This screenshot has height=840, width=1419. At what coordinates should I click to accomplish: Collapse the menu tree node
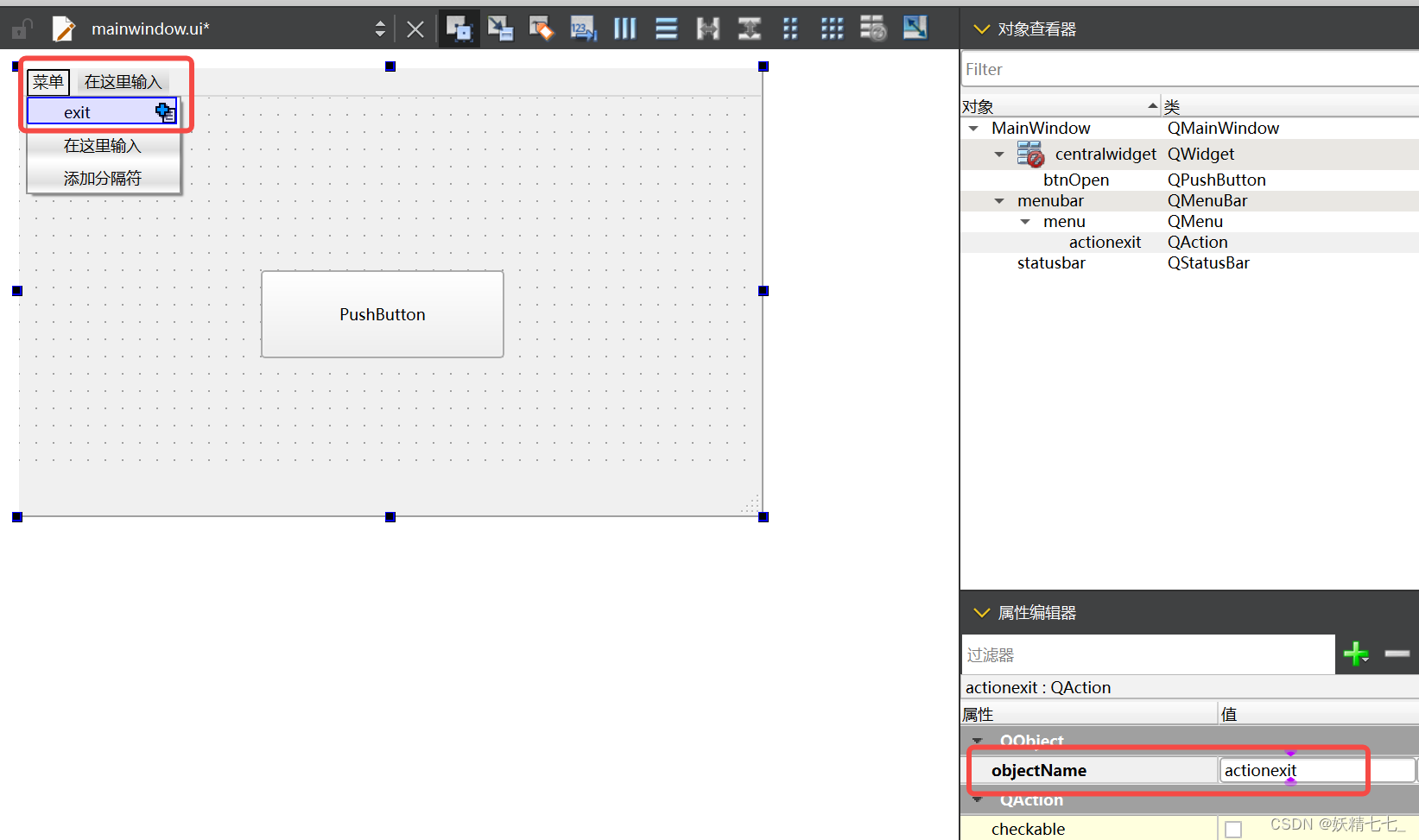pyautogui.click(x=1025, y=222)
